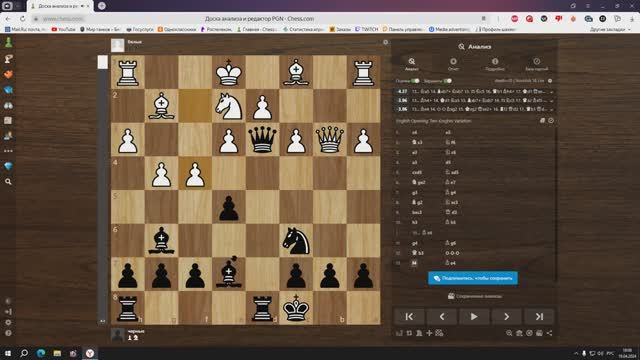The width and height of the screenshot is (640, 360).
Task: Open the sidebar settings gear icon
Action: [8, 322]
